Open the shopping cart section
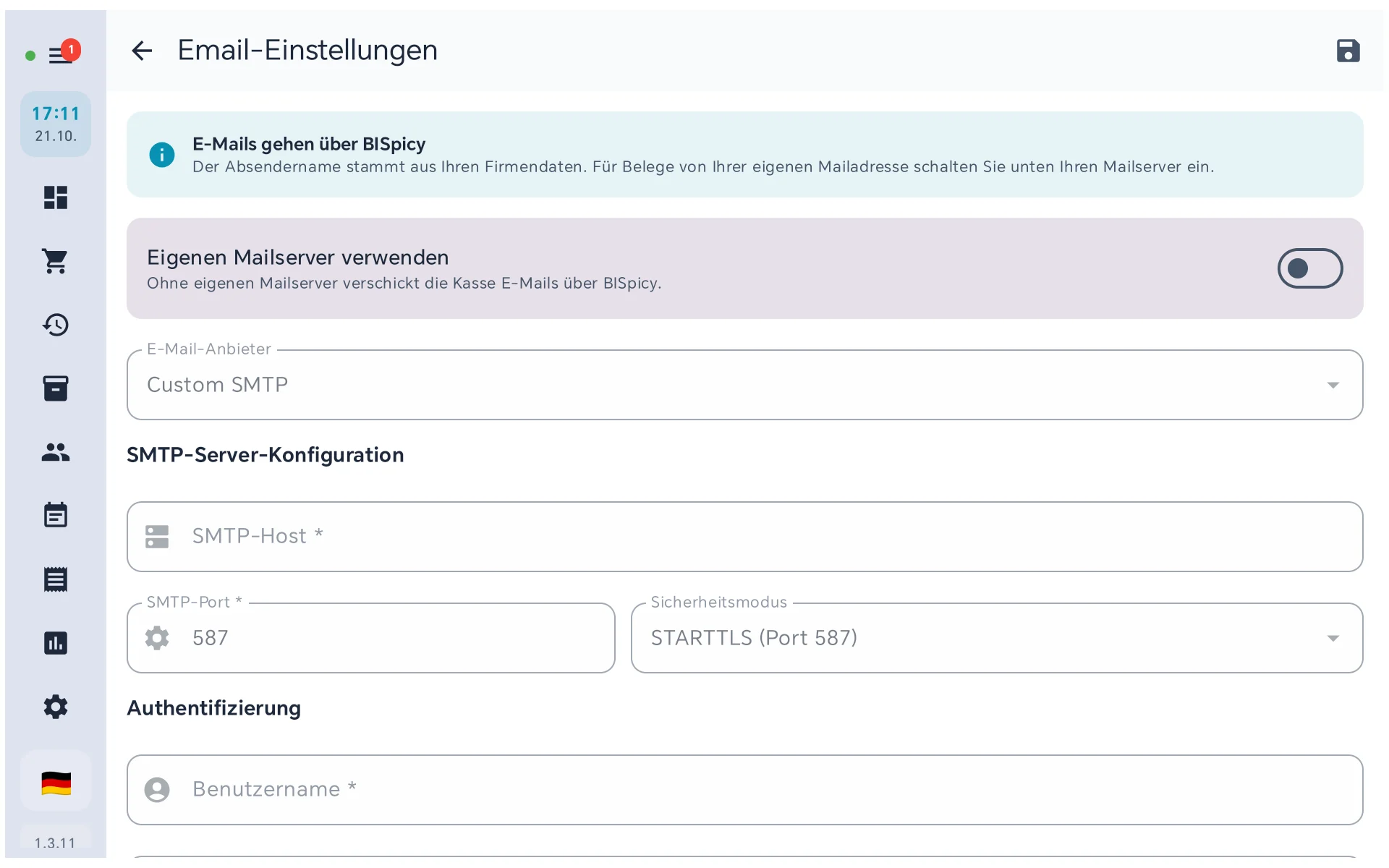The image size is (1389, 868). click(x=56, y=261)
